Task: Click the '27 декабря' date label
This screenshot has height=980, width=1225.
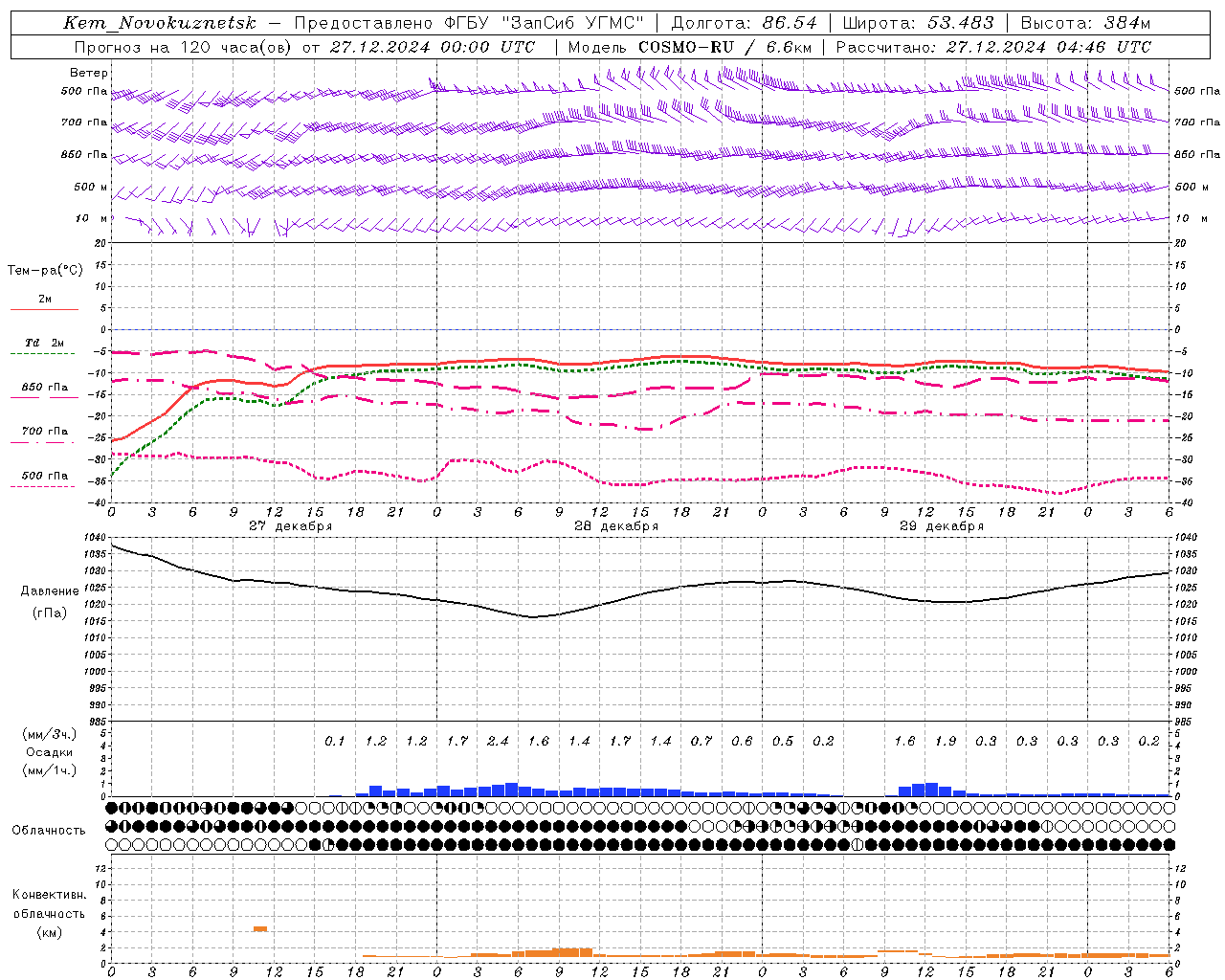Action: point(290,526)
